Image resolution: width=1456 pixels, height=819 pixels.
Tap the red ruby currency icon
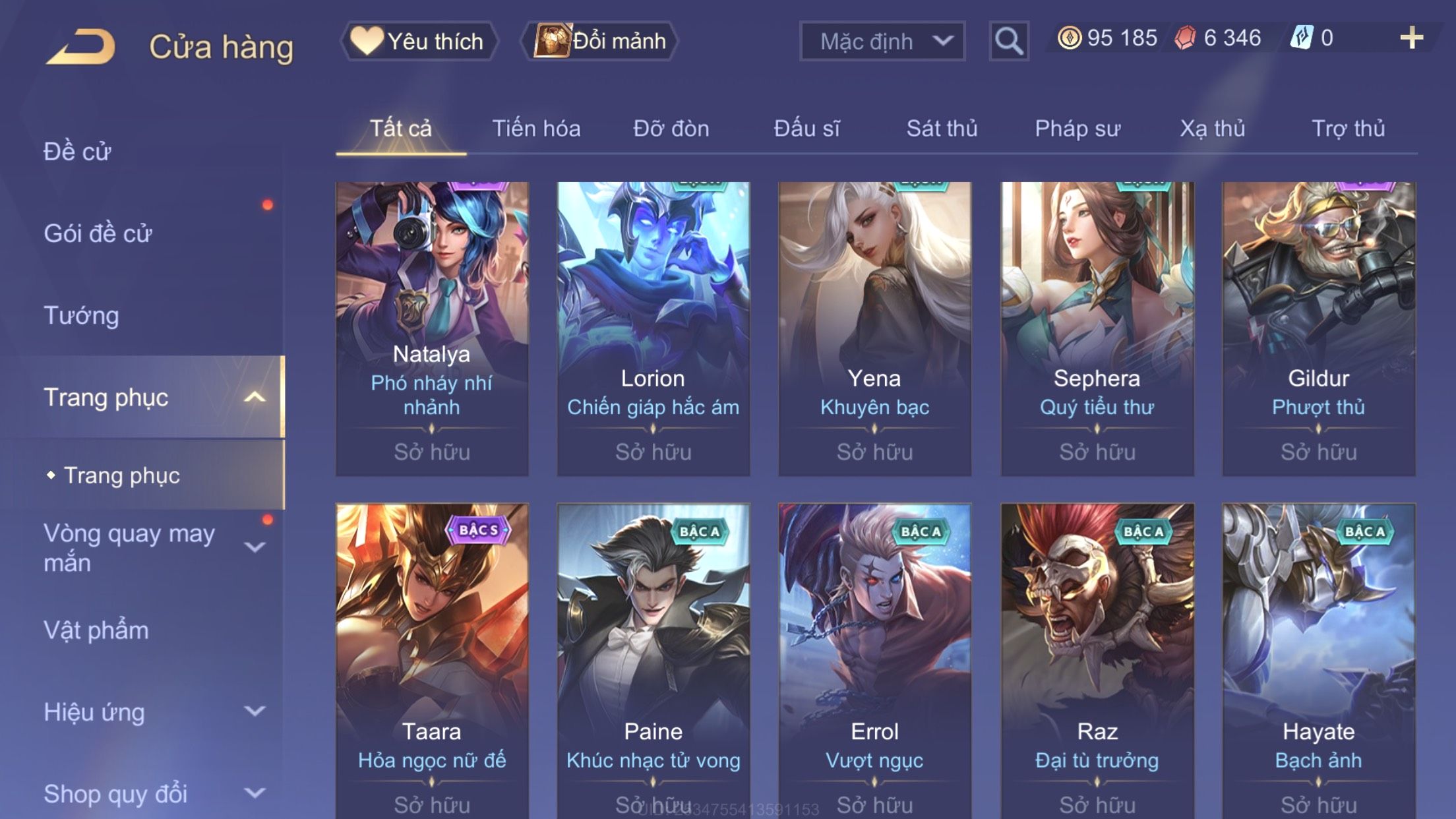tap(1185, 38)
